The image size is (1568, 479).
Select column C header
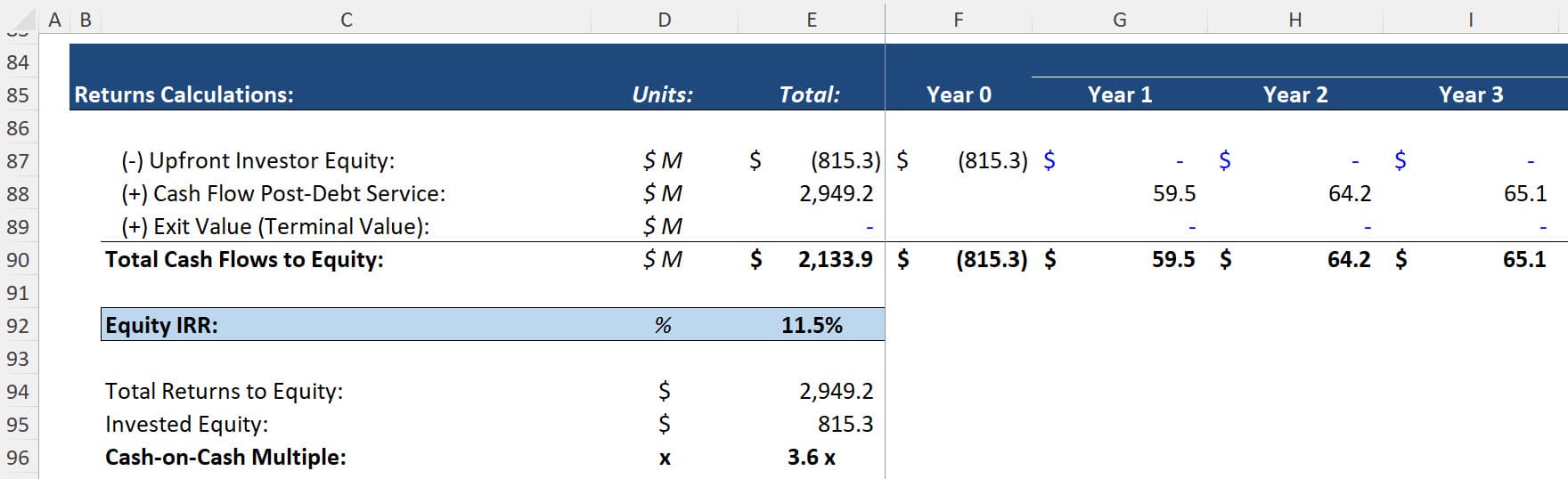[347, 20]
